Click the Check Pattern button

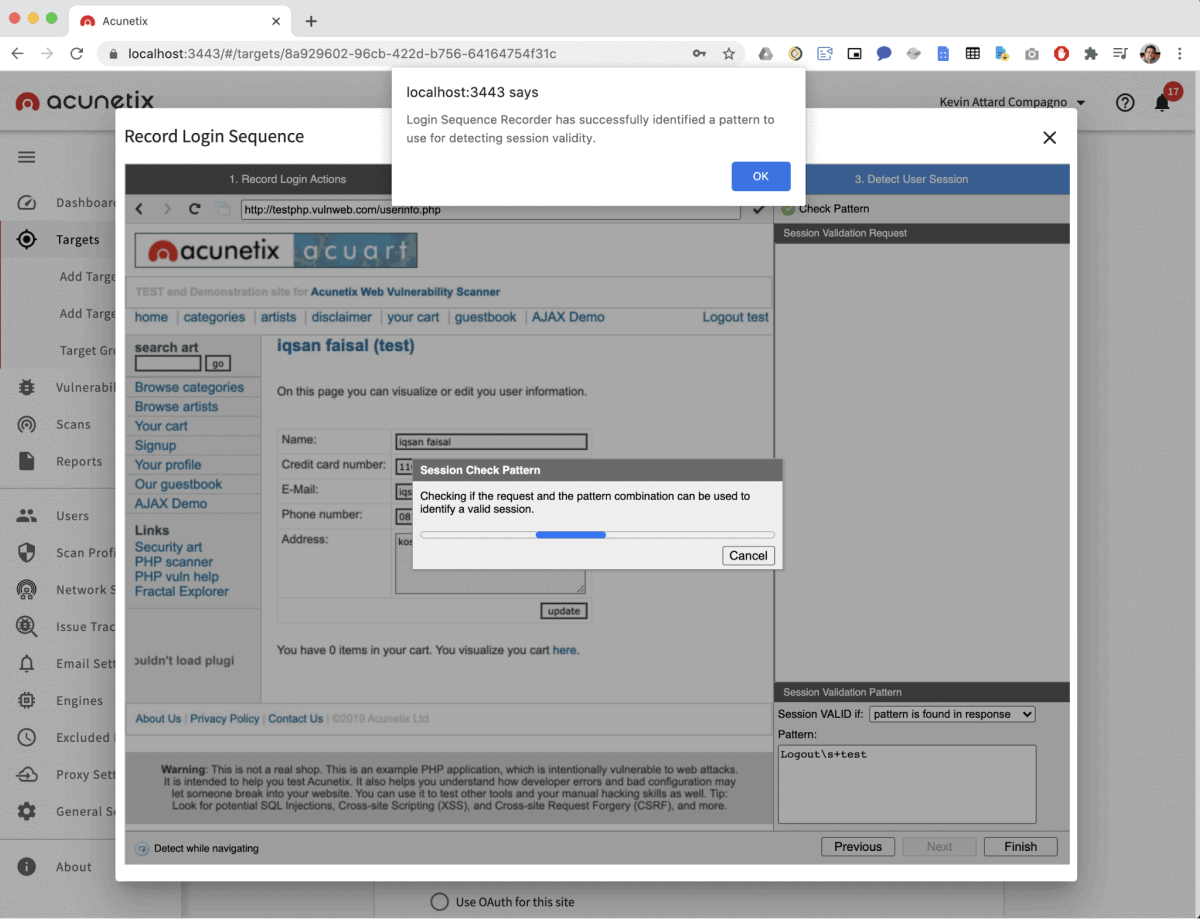826,209
